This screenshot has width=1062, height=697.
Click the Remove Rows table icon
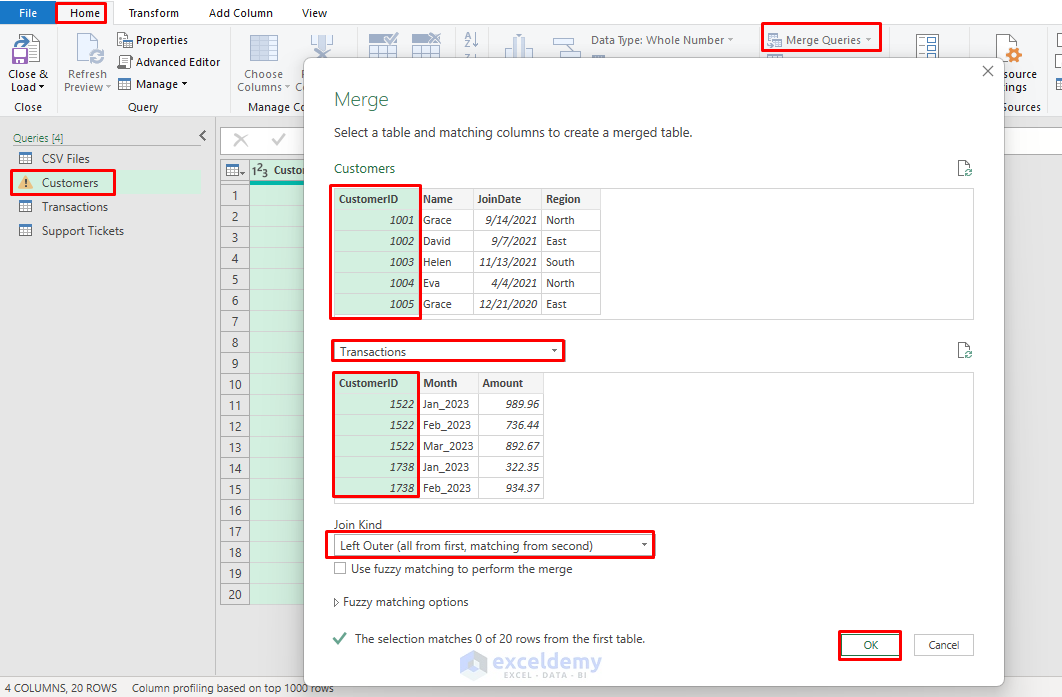[x=426, y=45]
